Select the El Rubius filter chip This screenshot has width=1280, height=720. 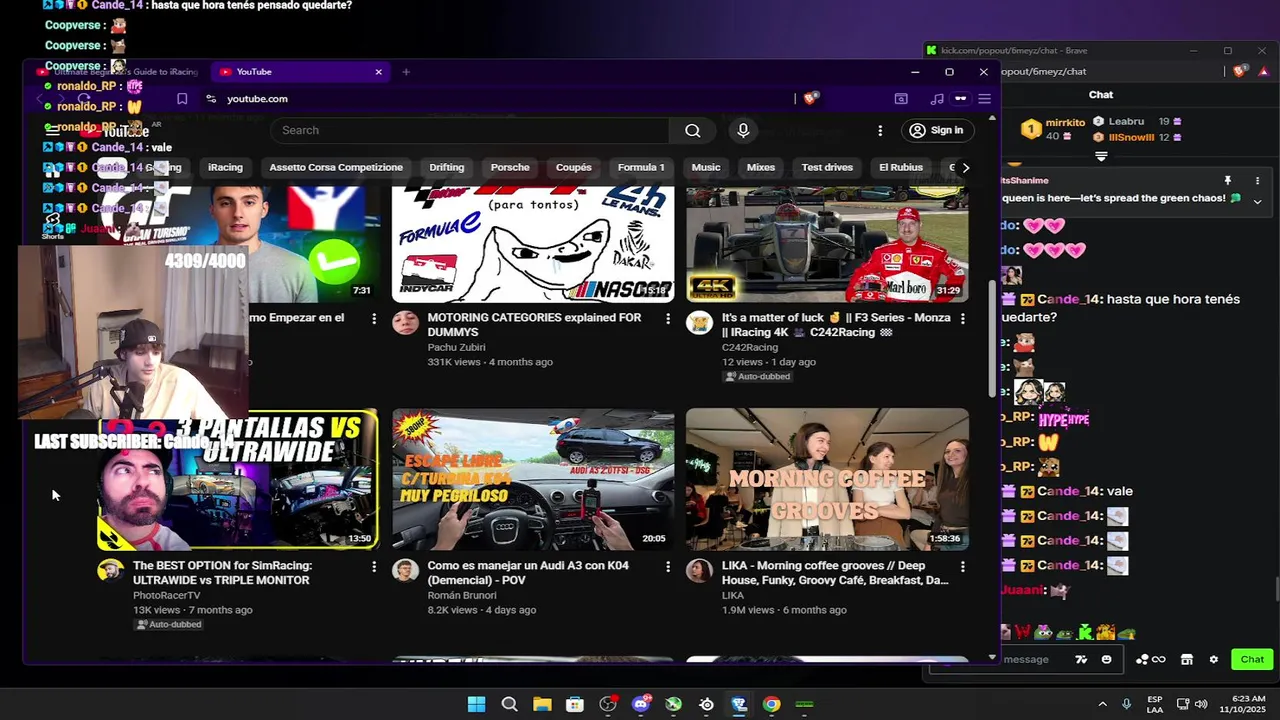(901, 167)
